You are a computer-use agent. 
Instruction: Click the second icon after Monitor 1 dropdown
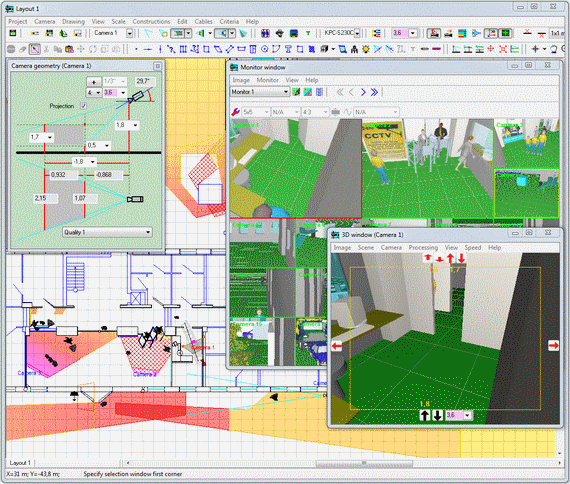click(308, 92)
